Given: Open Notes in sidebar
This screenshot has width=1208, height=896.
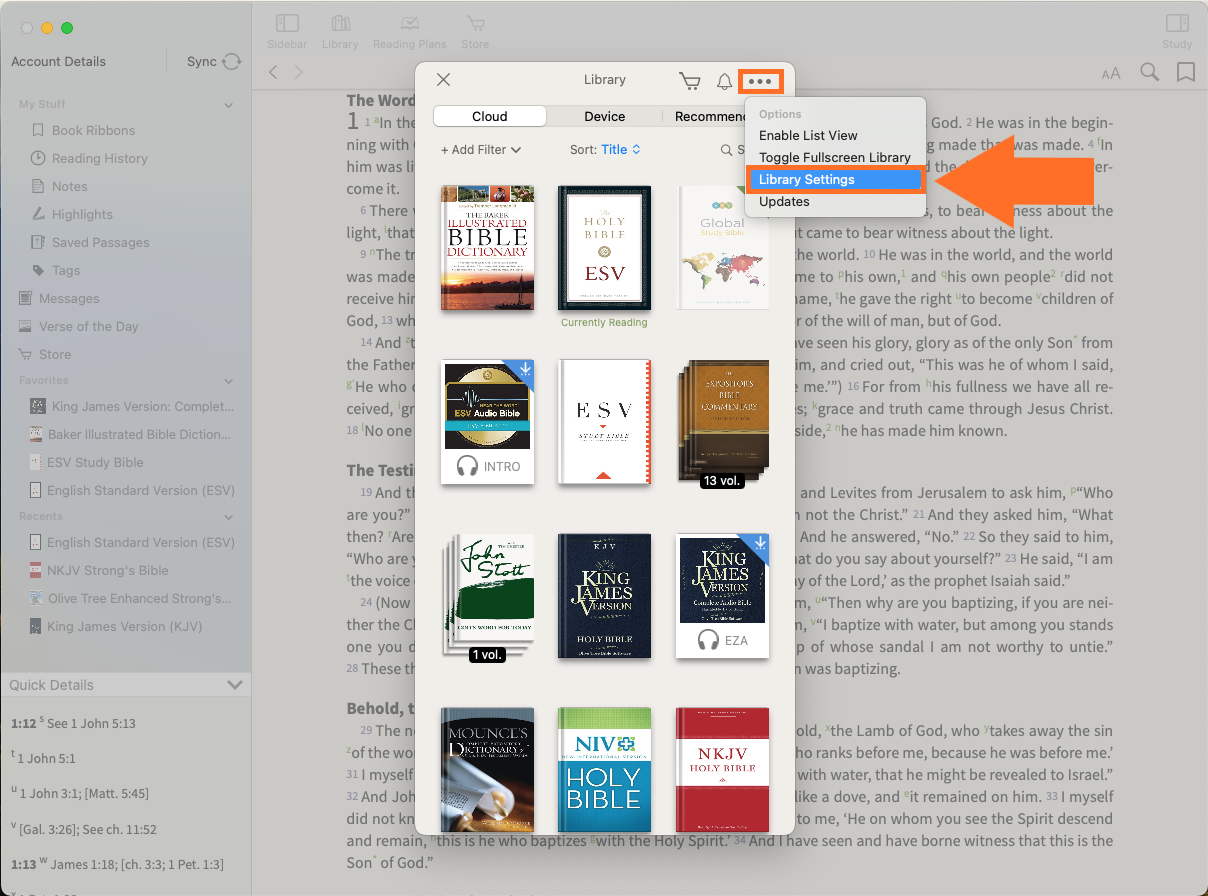Looking at the screenshot, I should coord(69,186).
